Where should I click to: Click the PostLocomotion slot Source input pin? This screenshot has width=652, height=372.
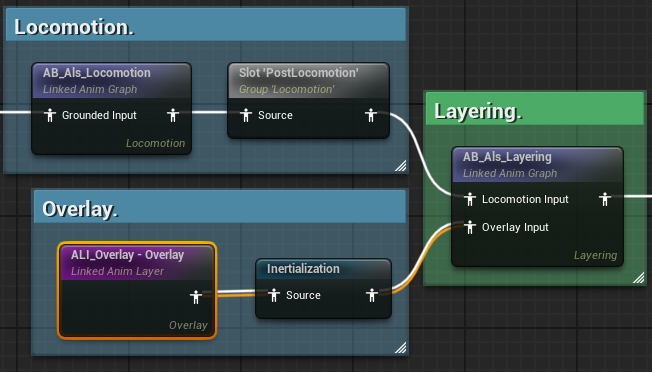click(x=246, y=115)
